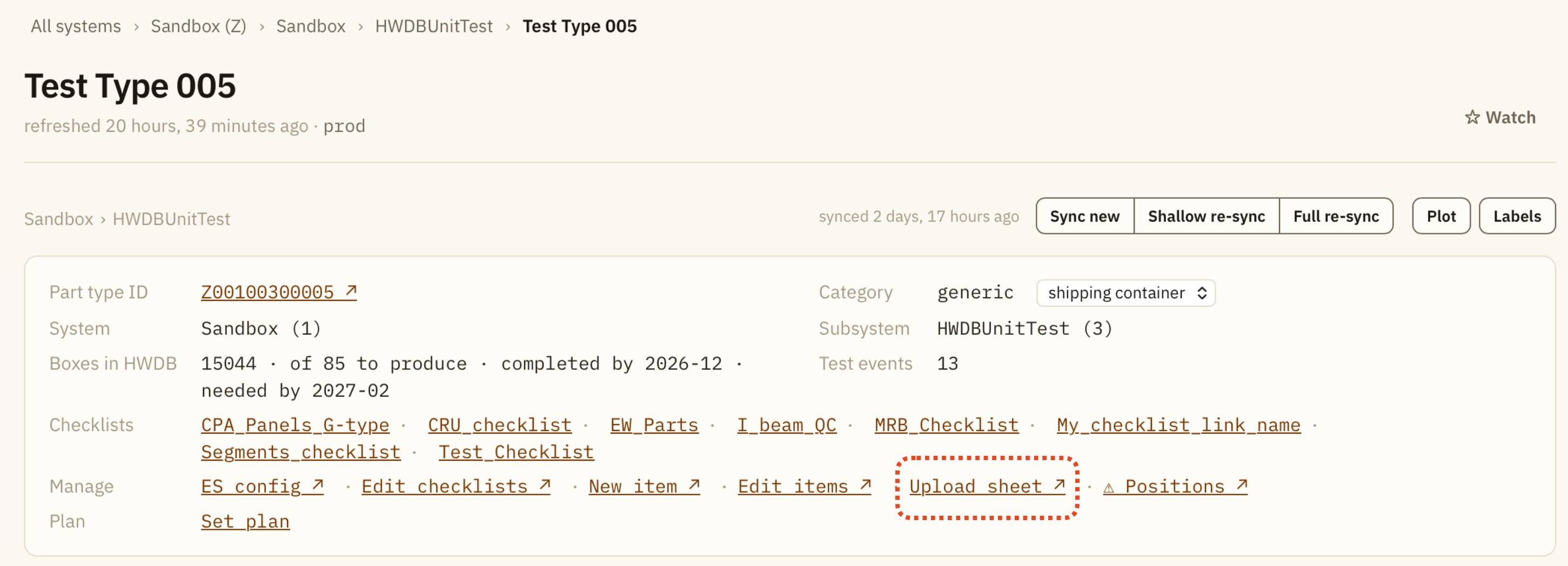Viewport: 1568px width, 566px height.
Task: Go to All systems breadcrumb
Action: tap(76, 26)
